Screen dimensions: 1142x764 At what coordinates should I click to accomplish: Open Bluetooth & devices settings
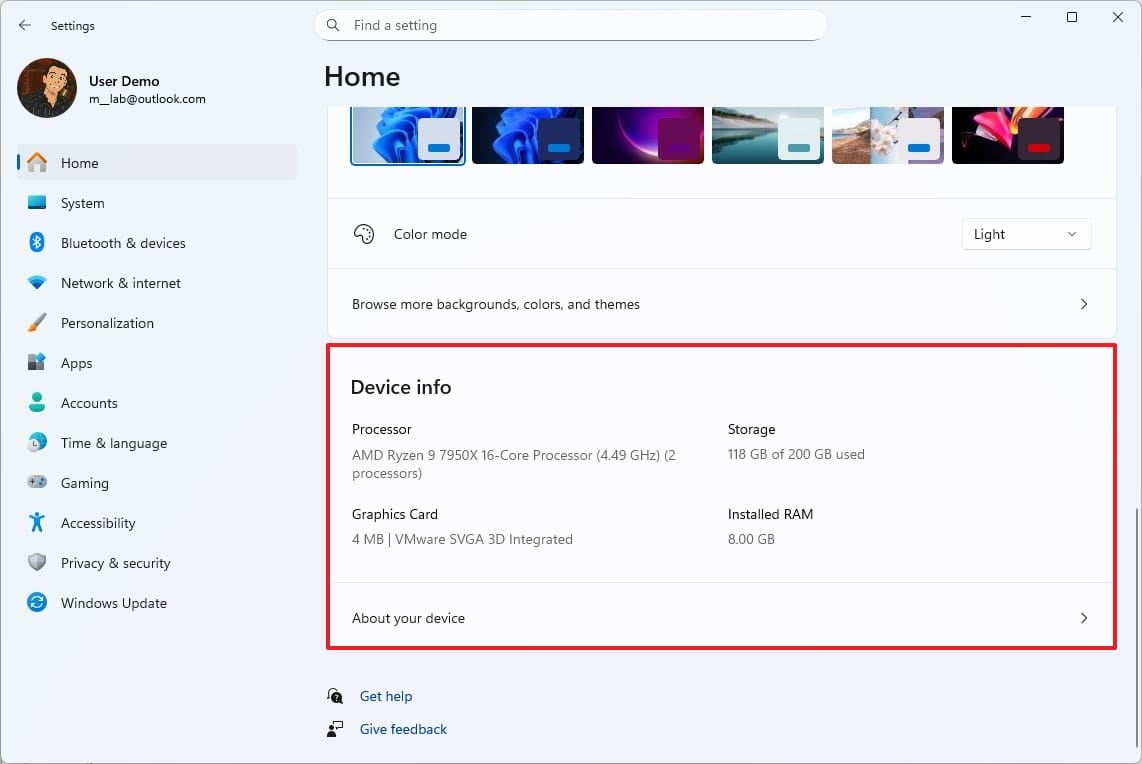[x=123, y=243]
